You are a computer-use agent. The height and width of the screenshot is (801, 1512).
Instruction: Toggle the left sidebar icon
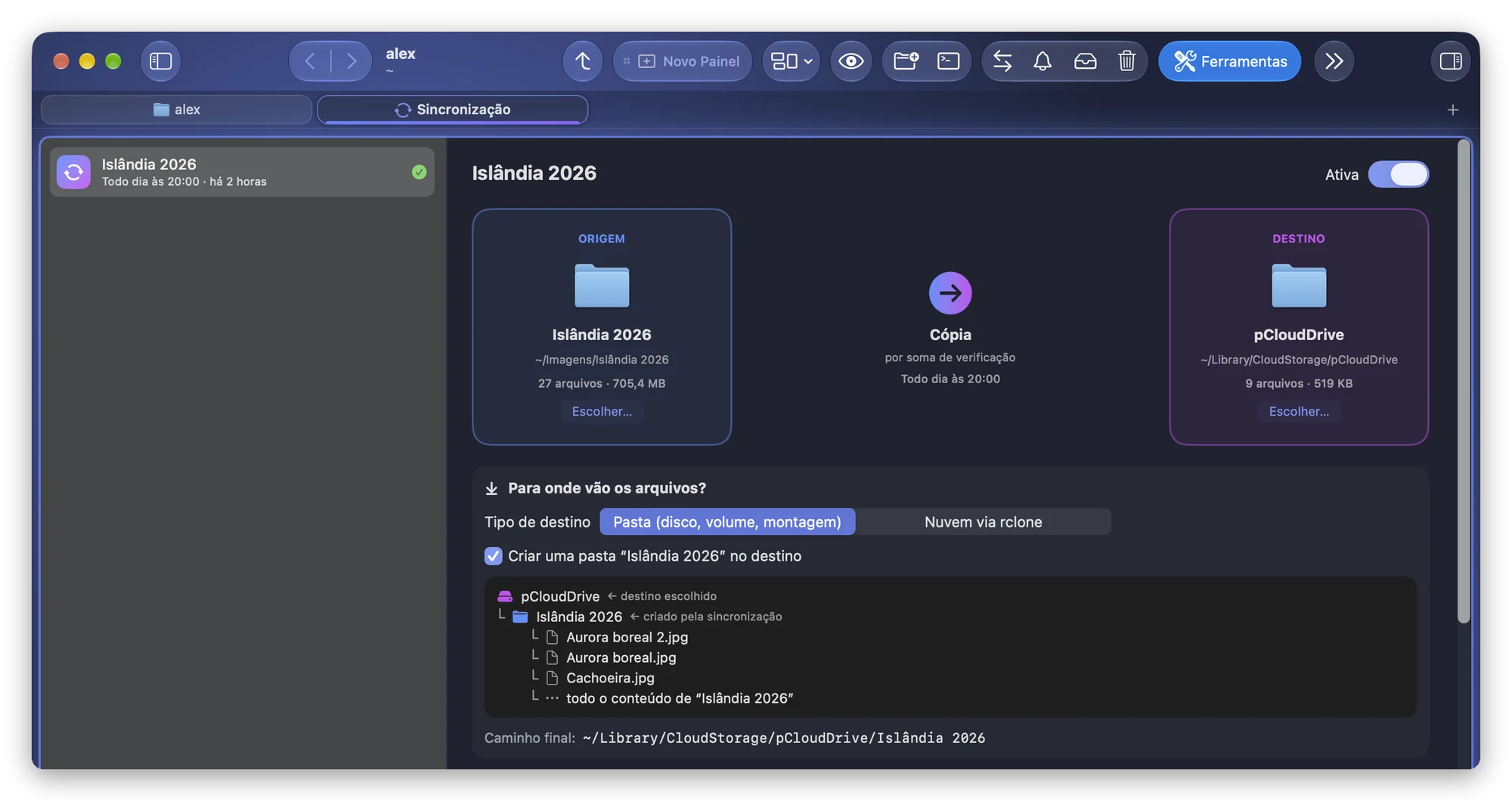(x=160, y=61)
